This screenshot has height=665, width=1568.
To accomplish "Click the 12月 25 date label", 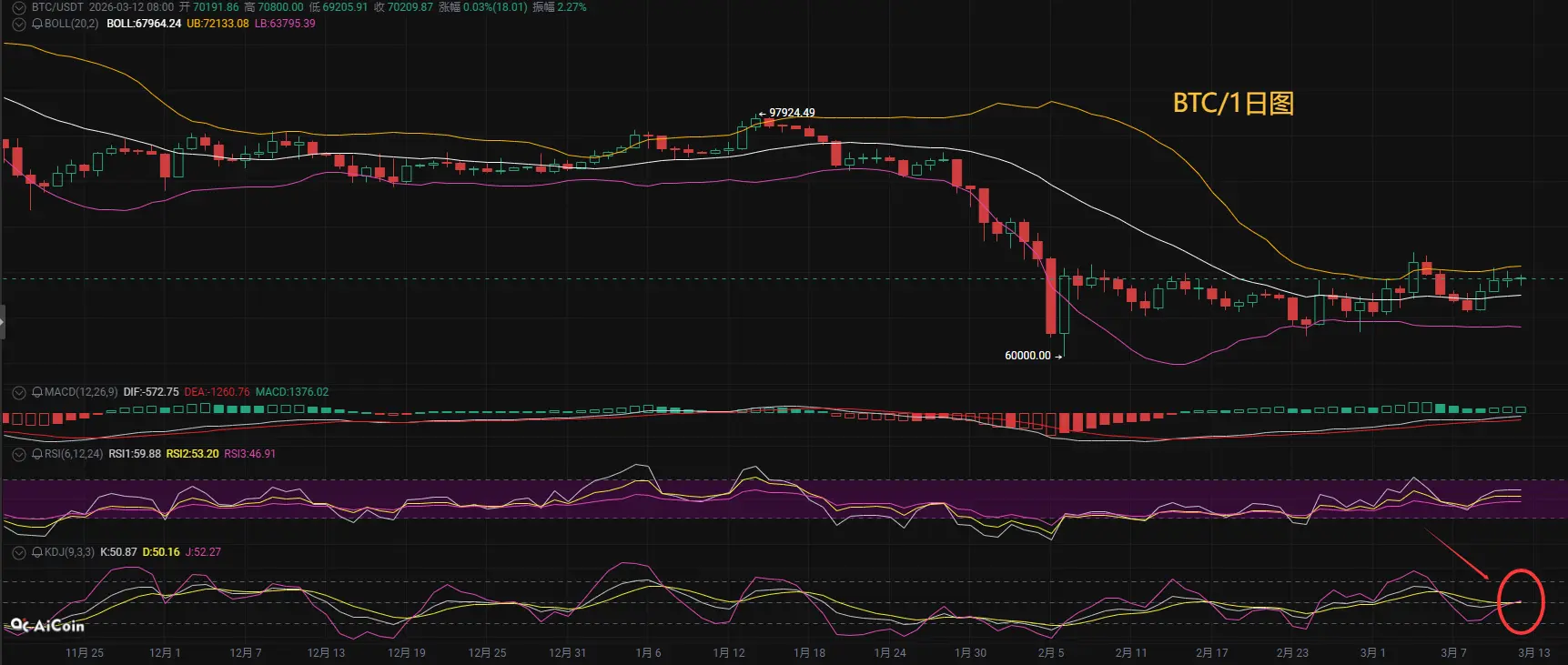I will pos(487,653).
